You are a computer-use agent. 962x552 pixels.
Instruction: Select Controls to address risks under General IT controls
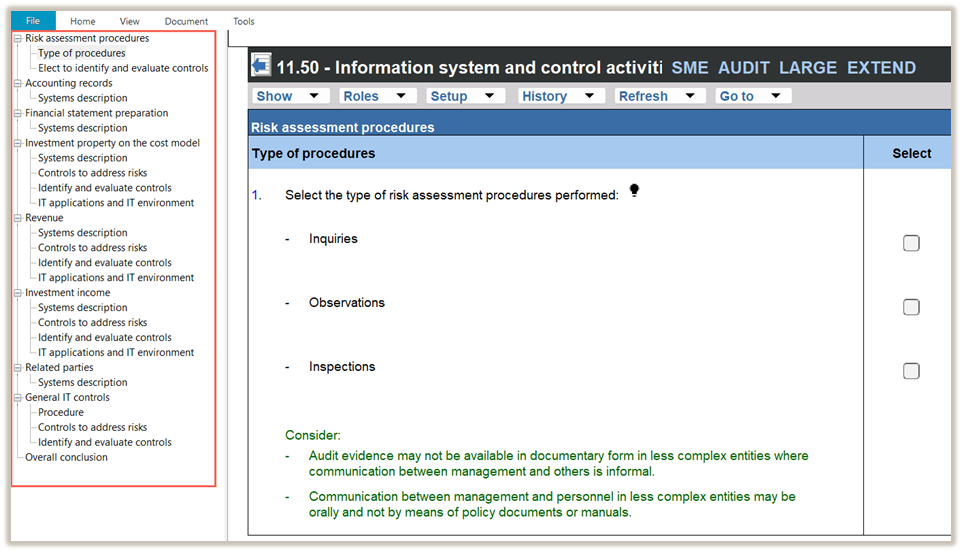point(93,427)
